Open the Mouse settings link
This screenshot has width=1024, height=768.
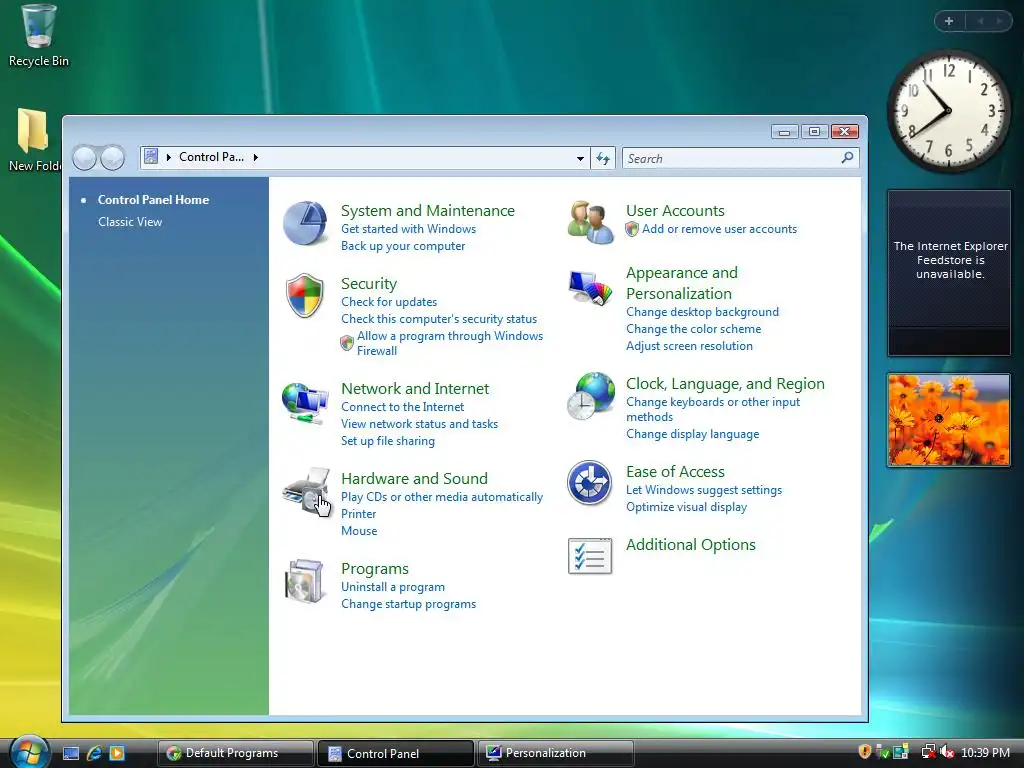(359, 531)
